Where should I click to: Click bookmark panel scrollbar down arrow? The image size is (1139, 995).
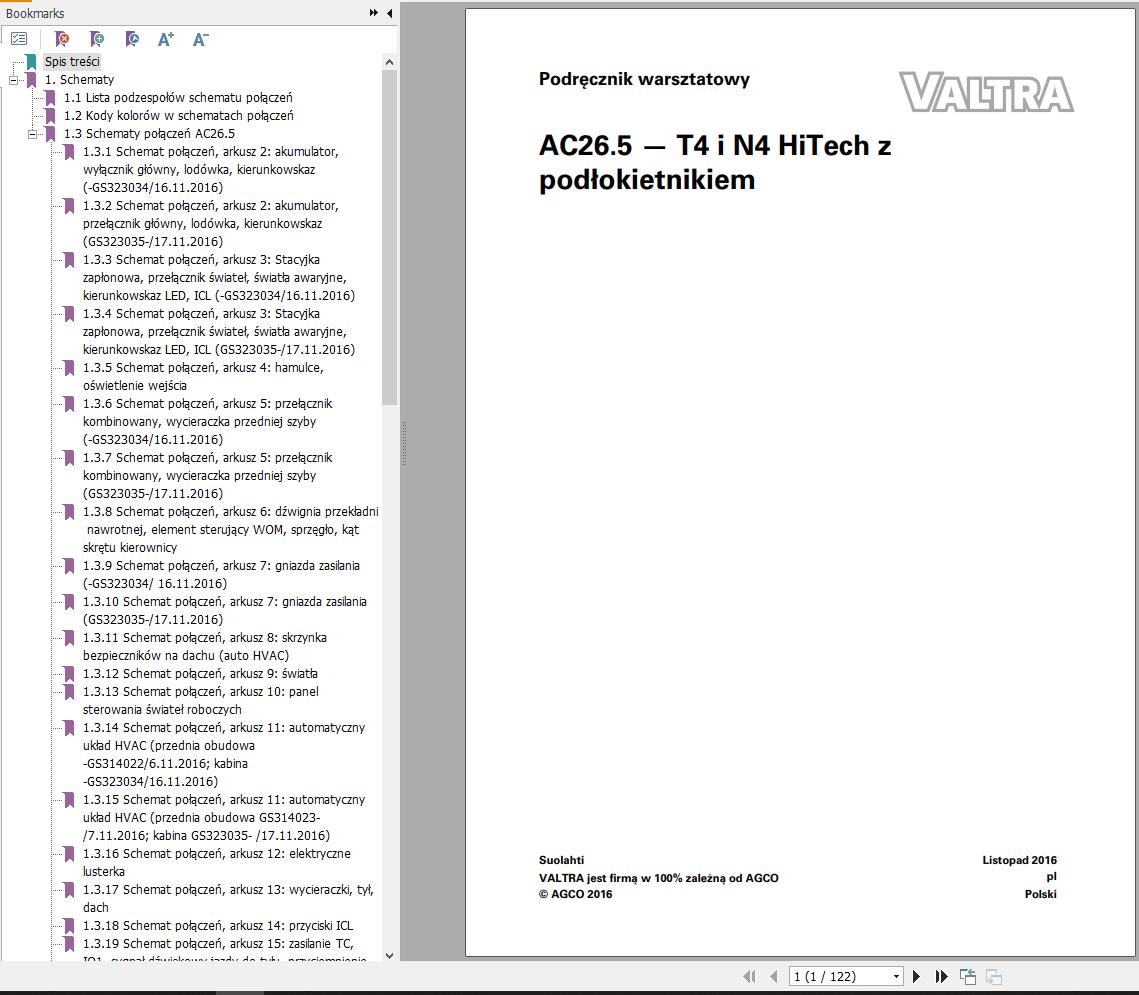pos(389,956)
